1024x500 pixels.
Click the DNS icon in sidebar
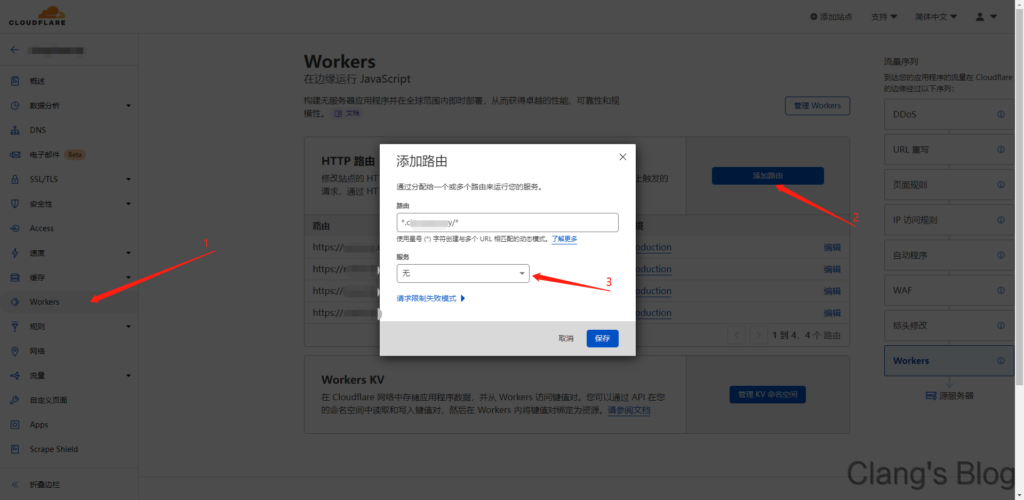(15, 130)
